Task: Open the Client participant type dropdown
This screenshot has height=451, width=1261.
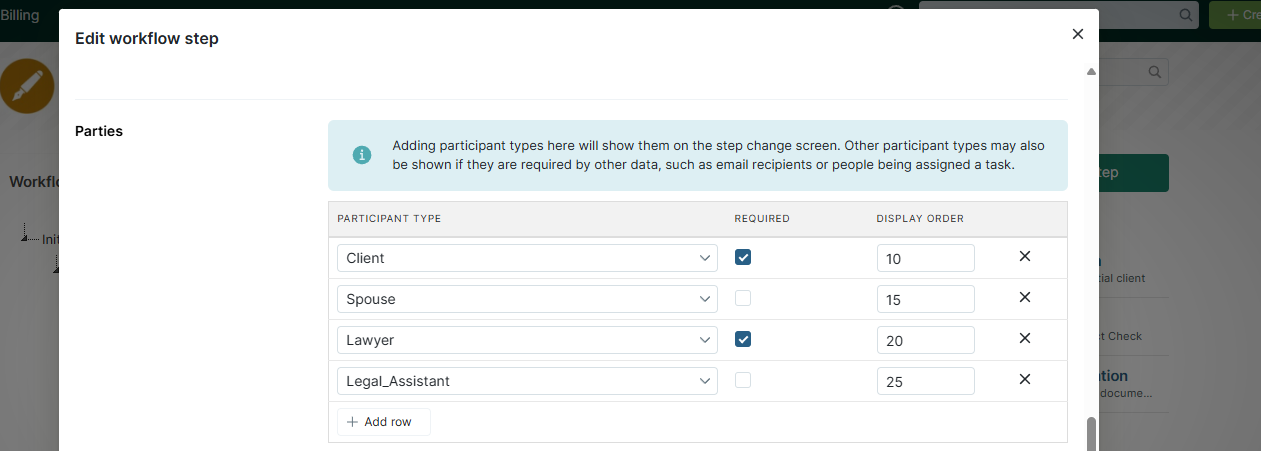Action: [527, 258]
